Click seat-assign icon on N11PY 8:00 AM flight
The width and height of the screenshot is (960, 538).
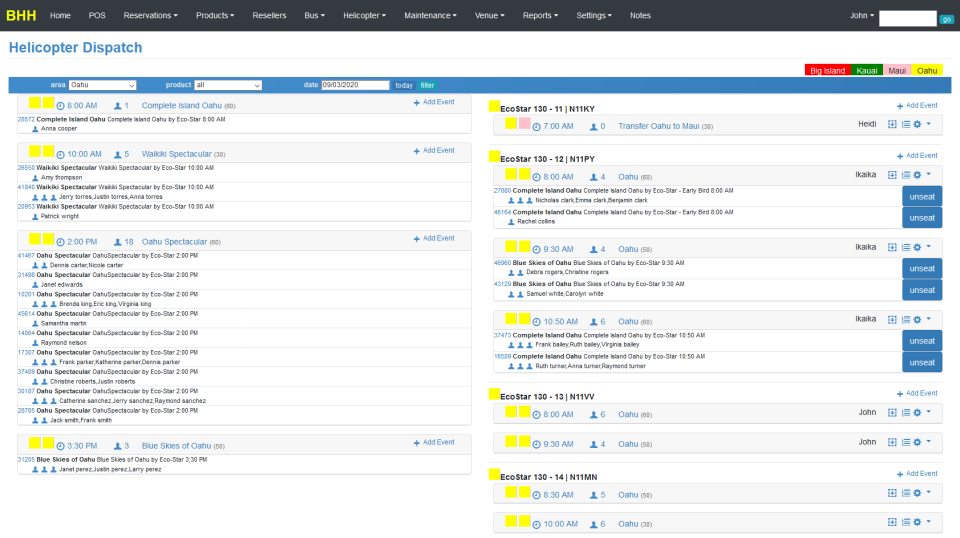(892, 175)
